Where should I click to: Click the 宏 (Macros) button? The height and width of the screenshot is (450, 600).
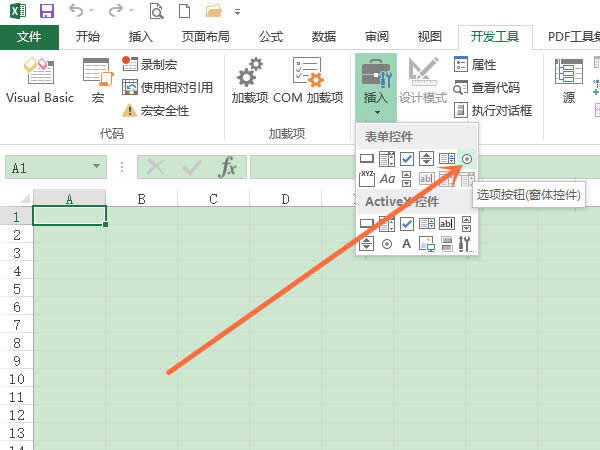(98, 81)
